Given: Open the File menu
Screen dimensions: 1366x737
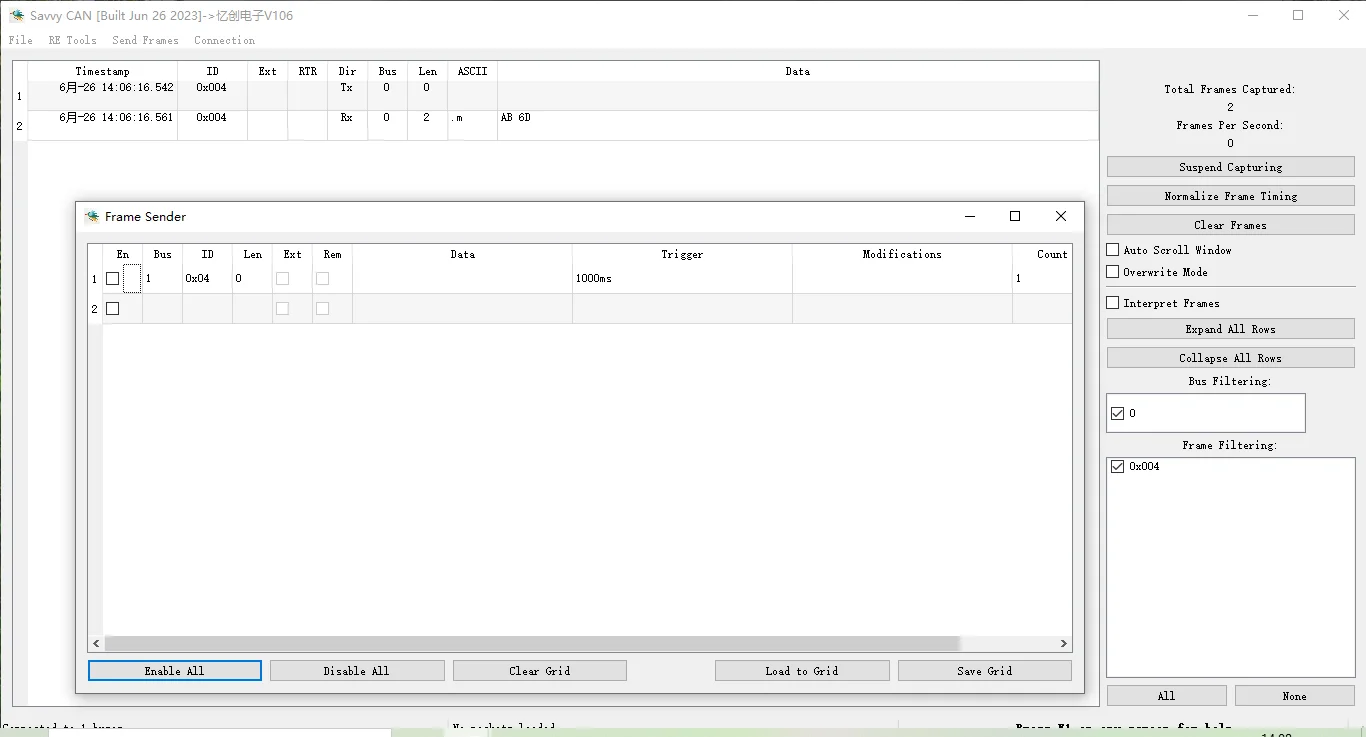Looking at the screenshot, I should (20, 40).
